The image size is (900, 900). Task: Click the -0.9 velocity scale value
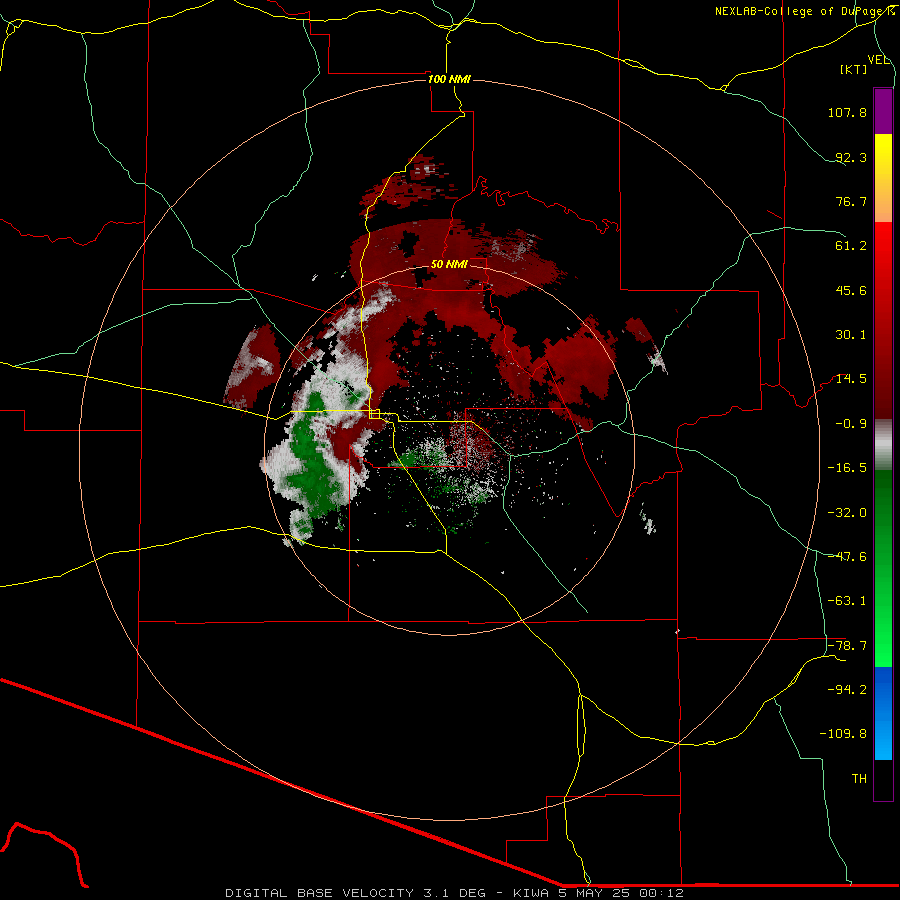pos(851,424)
